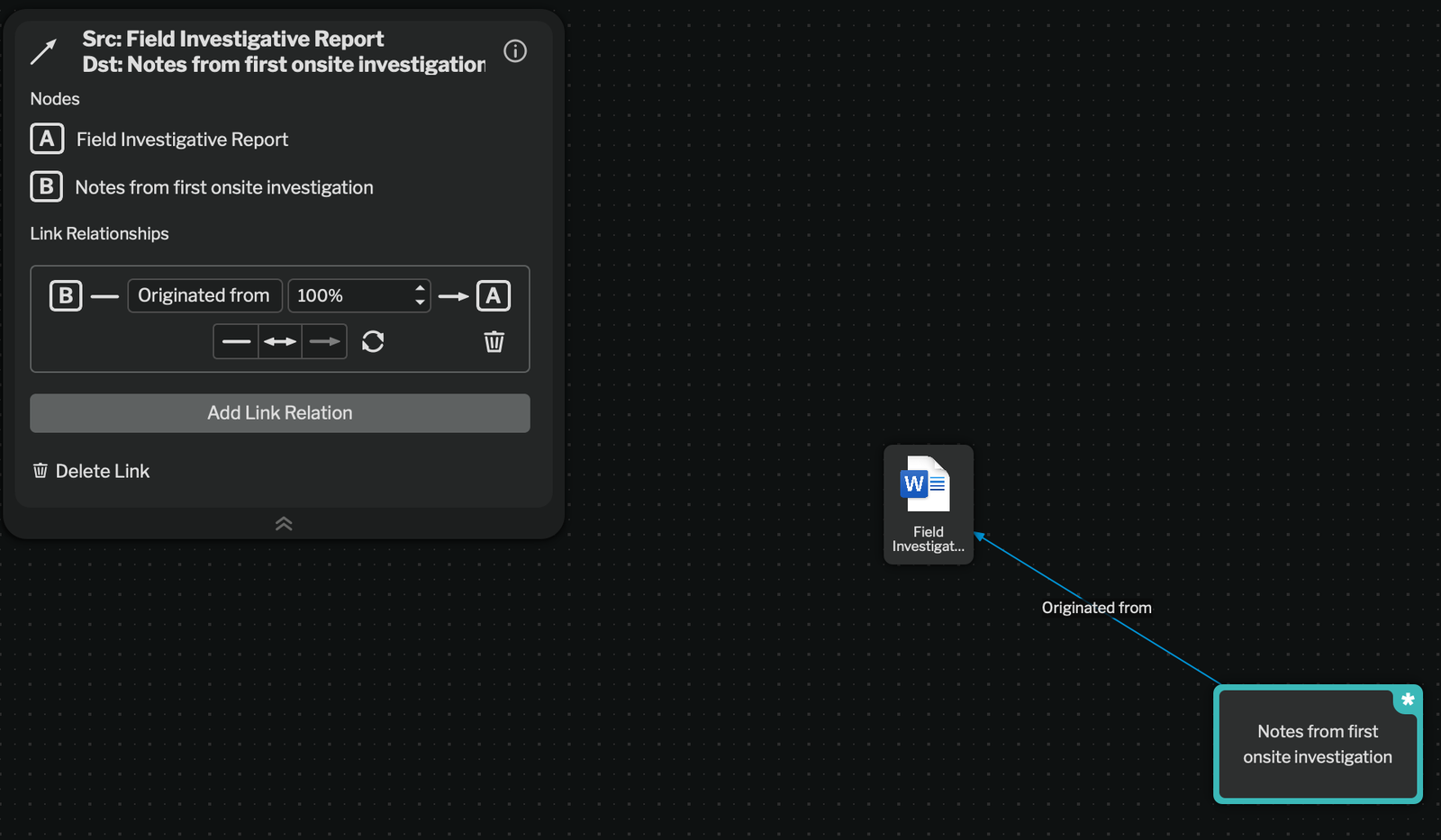Click the Originated from edge label on canvas
Viewport: 1441px width, 840px height.
(x=1096, y=608)
